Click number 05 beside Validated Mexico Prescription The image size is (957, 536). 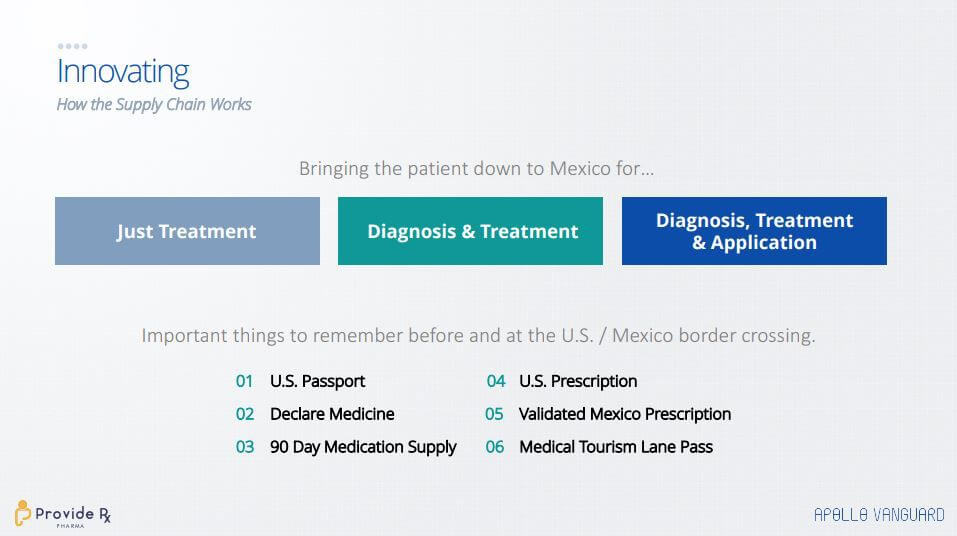[494, 414]
